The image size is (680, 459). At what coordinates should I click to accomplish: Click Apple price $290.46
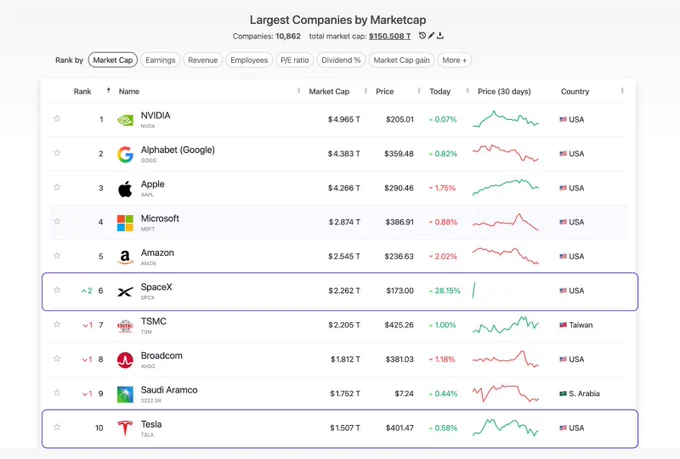399,188
